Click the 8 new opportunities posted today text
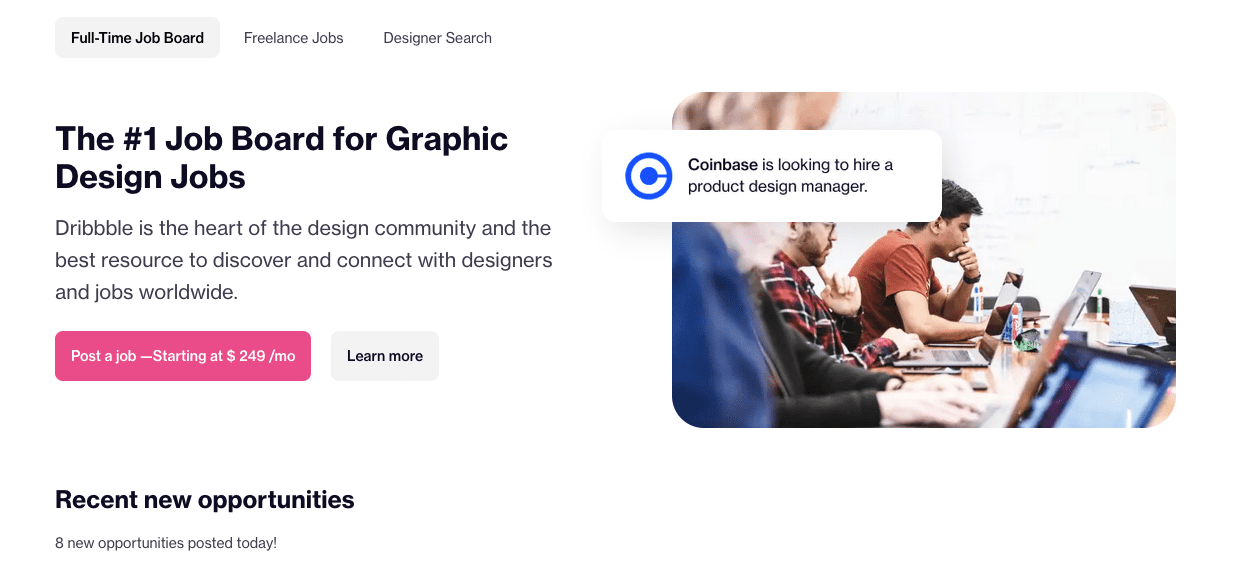1240x575 pixels. (166, 543)
